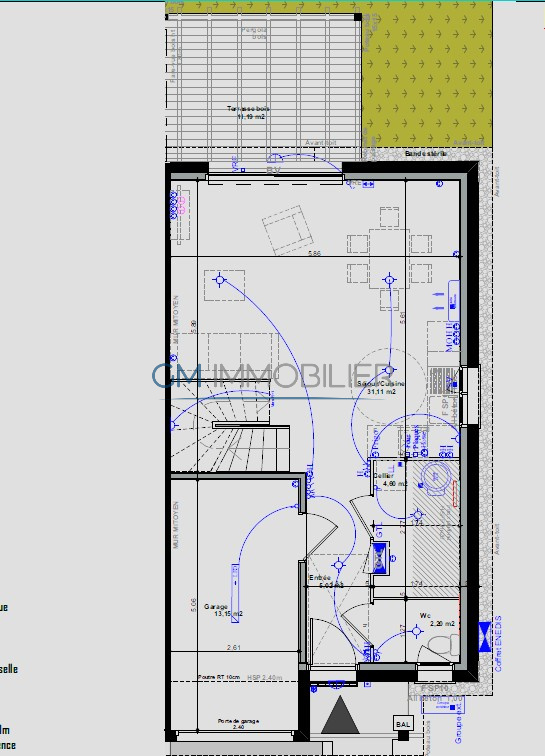Click the Cellier 4,80 m2 label
545x756 pixels.
(390, 479)
